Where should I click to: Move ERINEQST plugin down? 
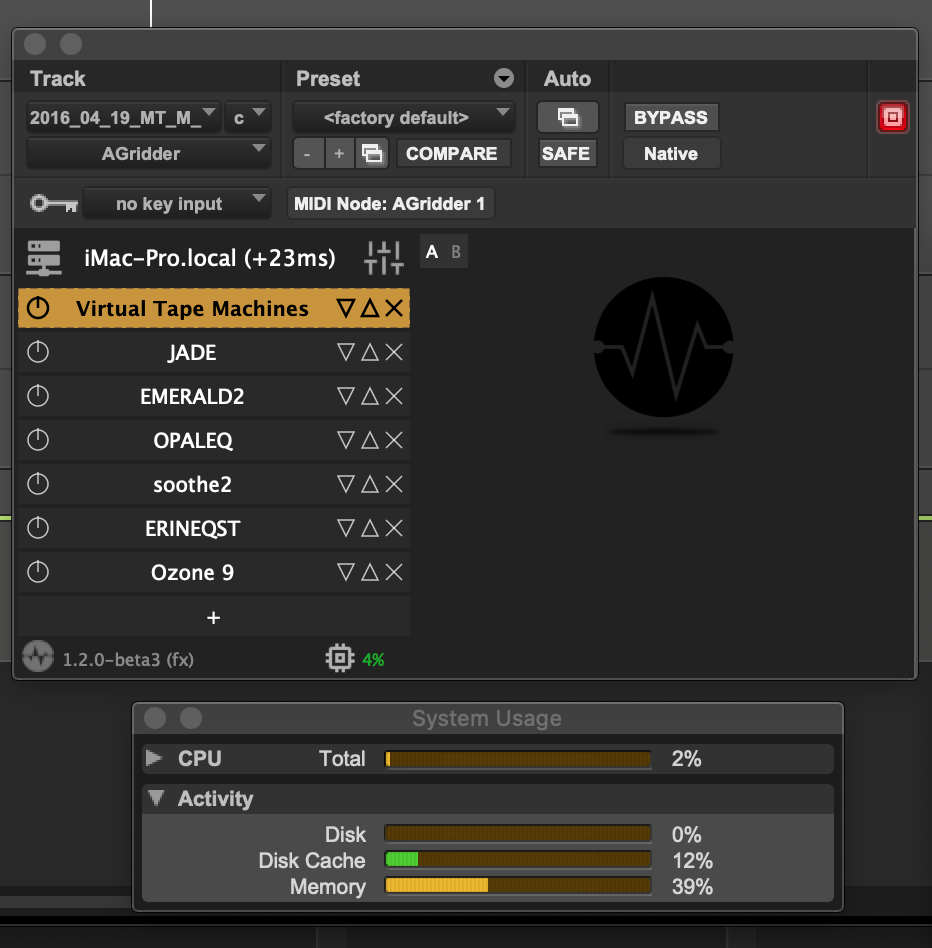click(346, 528)
